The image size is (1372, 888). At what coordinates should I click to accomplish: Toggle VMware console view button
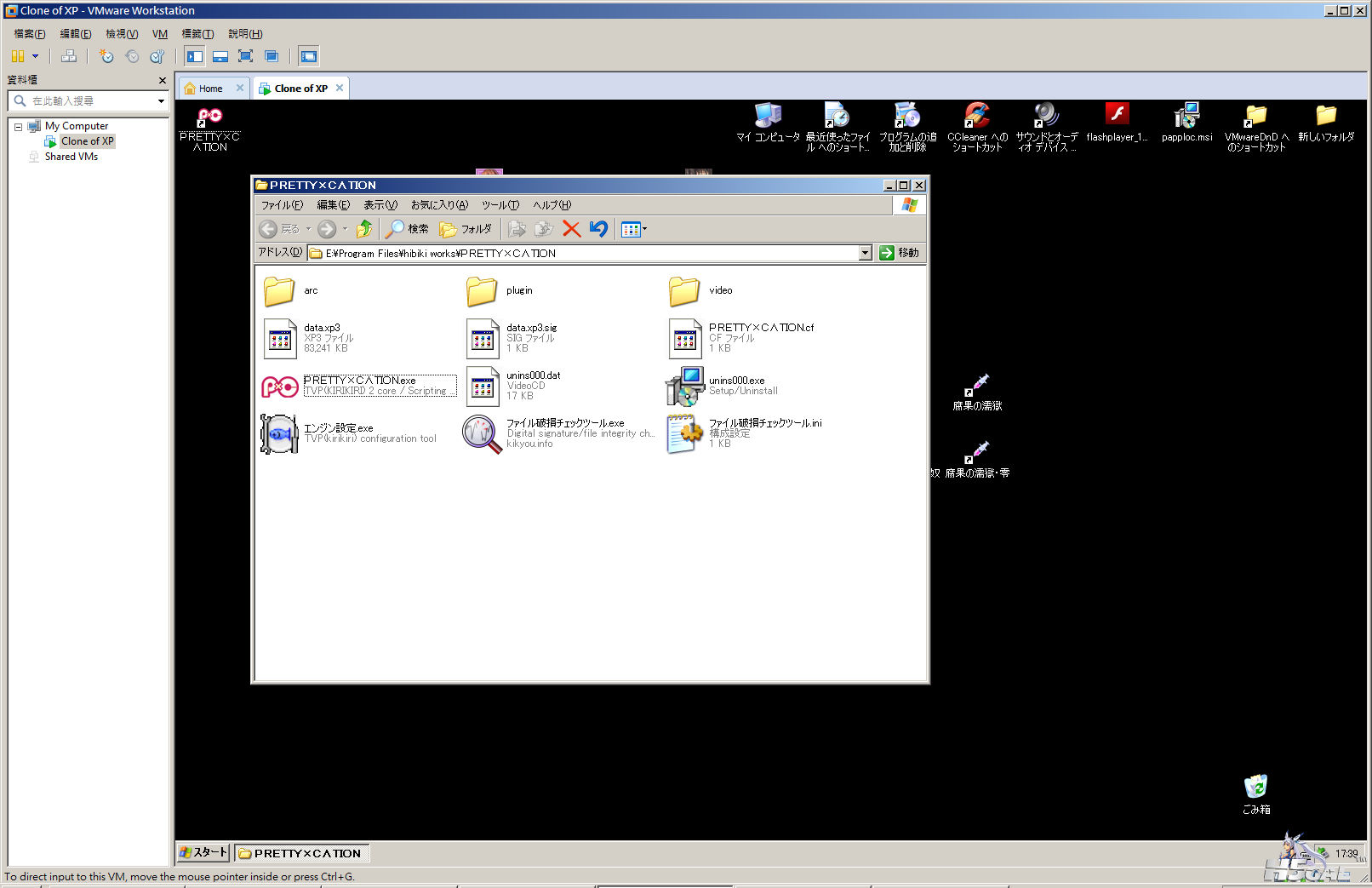(x=308, y=56)
